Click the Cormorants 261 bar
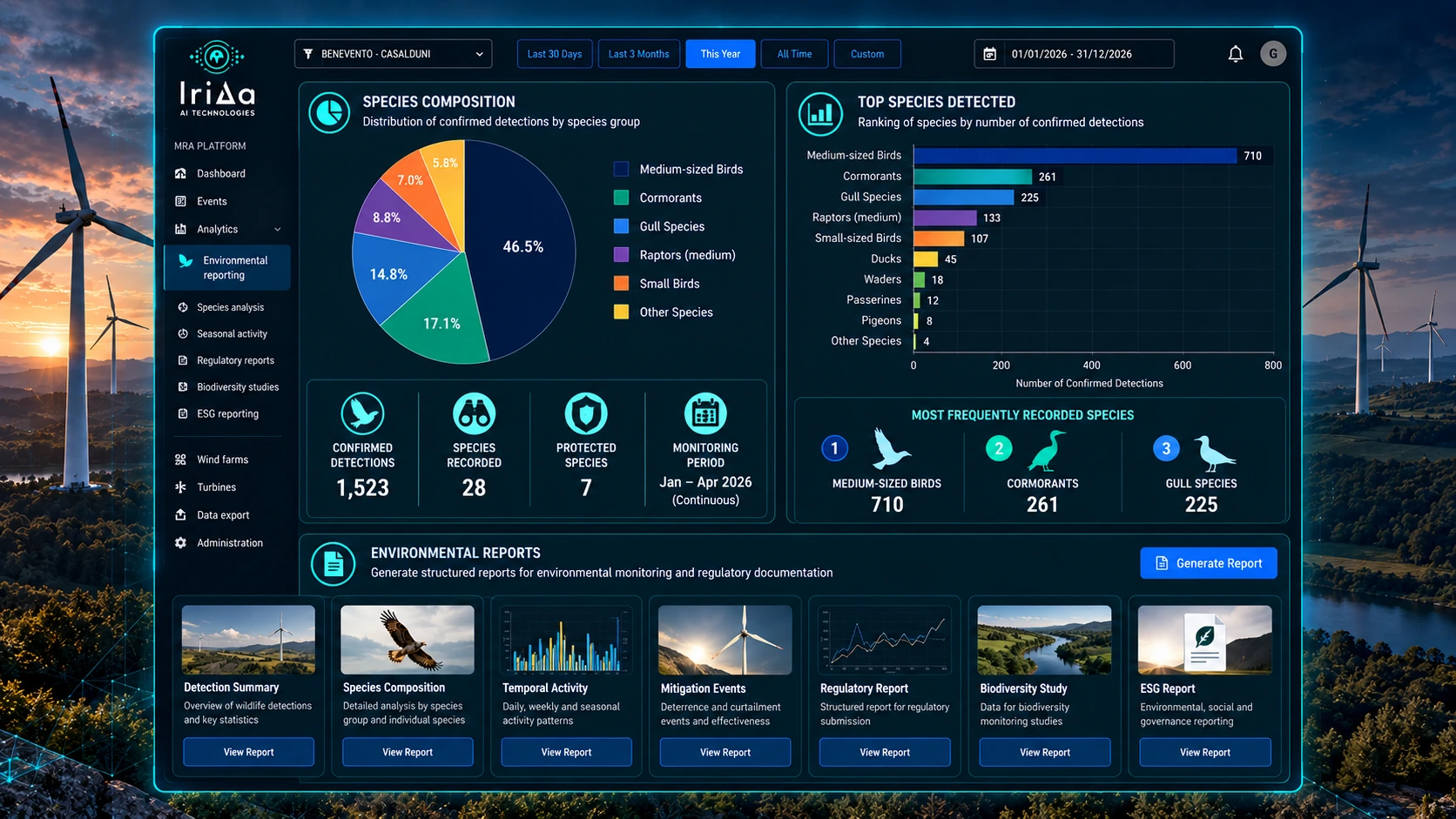 (x=973, y=177)
